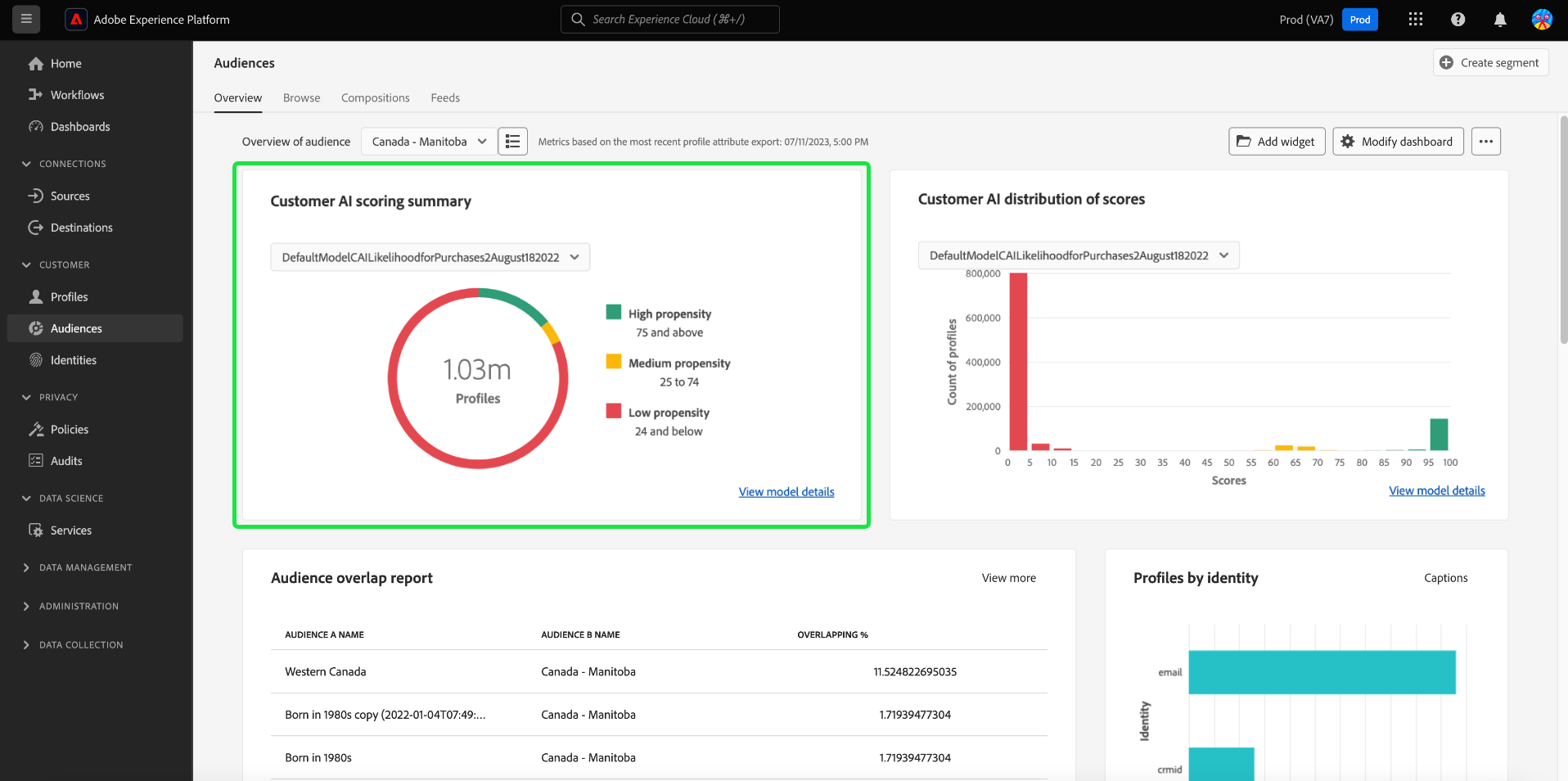
Task: Open Destinations in the sidebar
Action: point(95,228)
